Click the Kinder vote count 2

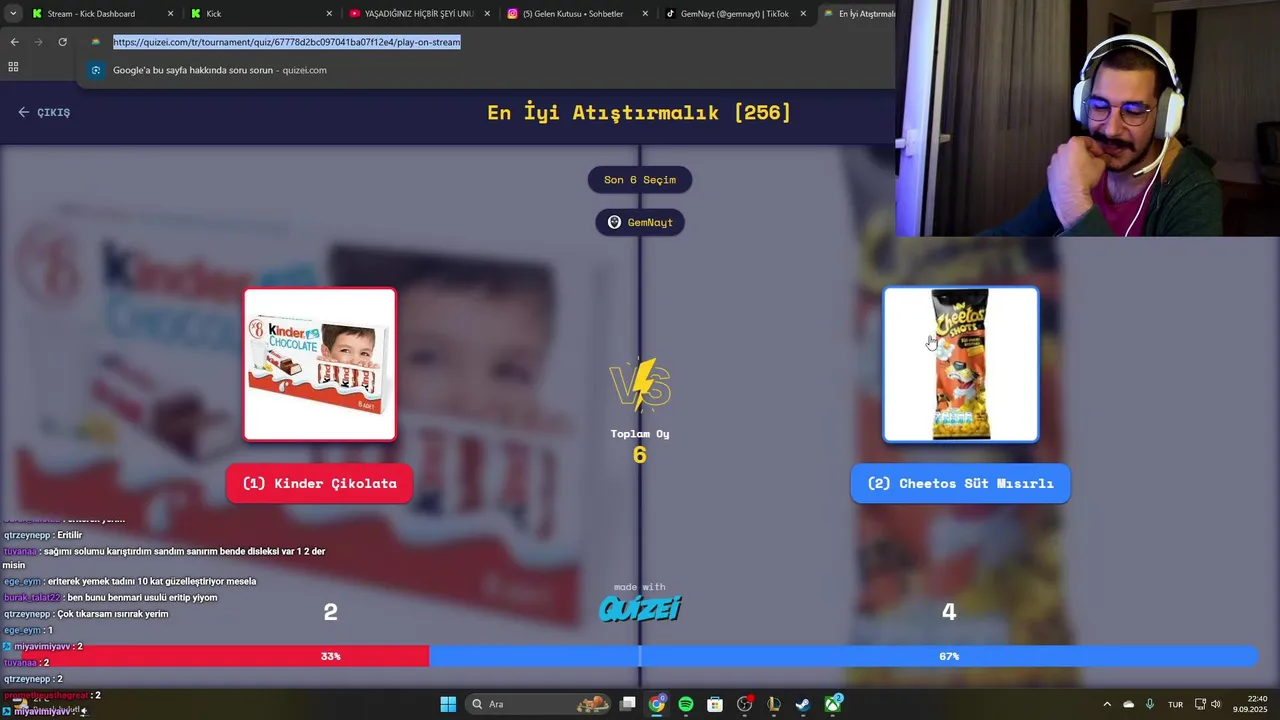(330, 612)
